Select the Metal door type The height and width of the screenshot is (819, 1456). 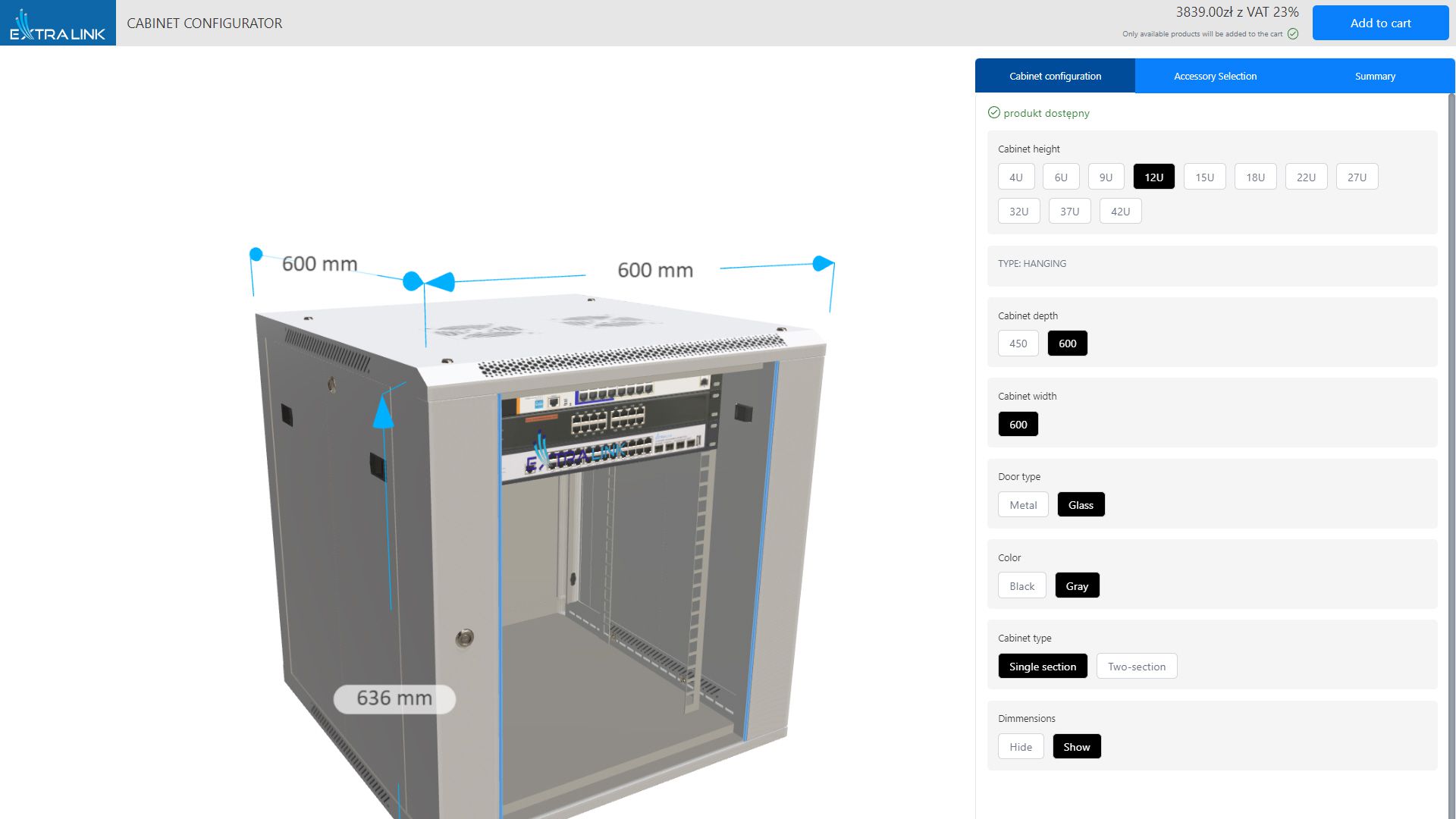[x=1022, y=505]
